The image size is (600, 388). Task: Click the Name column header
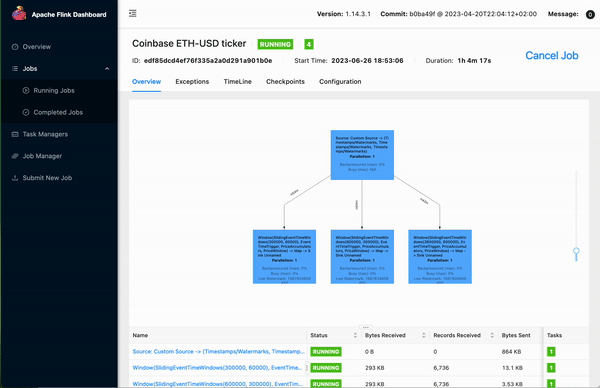140,335
